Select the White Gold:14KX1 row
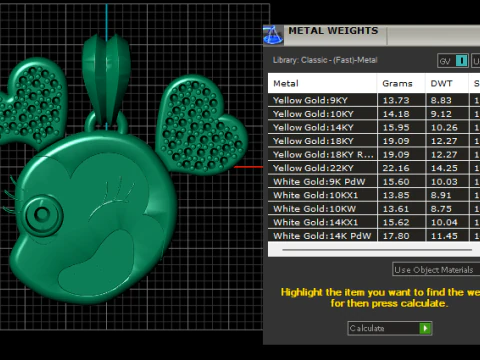The width and height of the screenshot is (480, 360). point(374,222)
